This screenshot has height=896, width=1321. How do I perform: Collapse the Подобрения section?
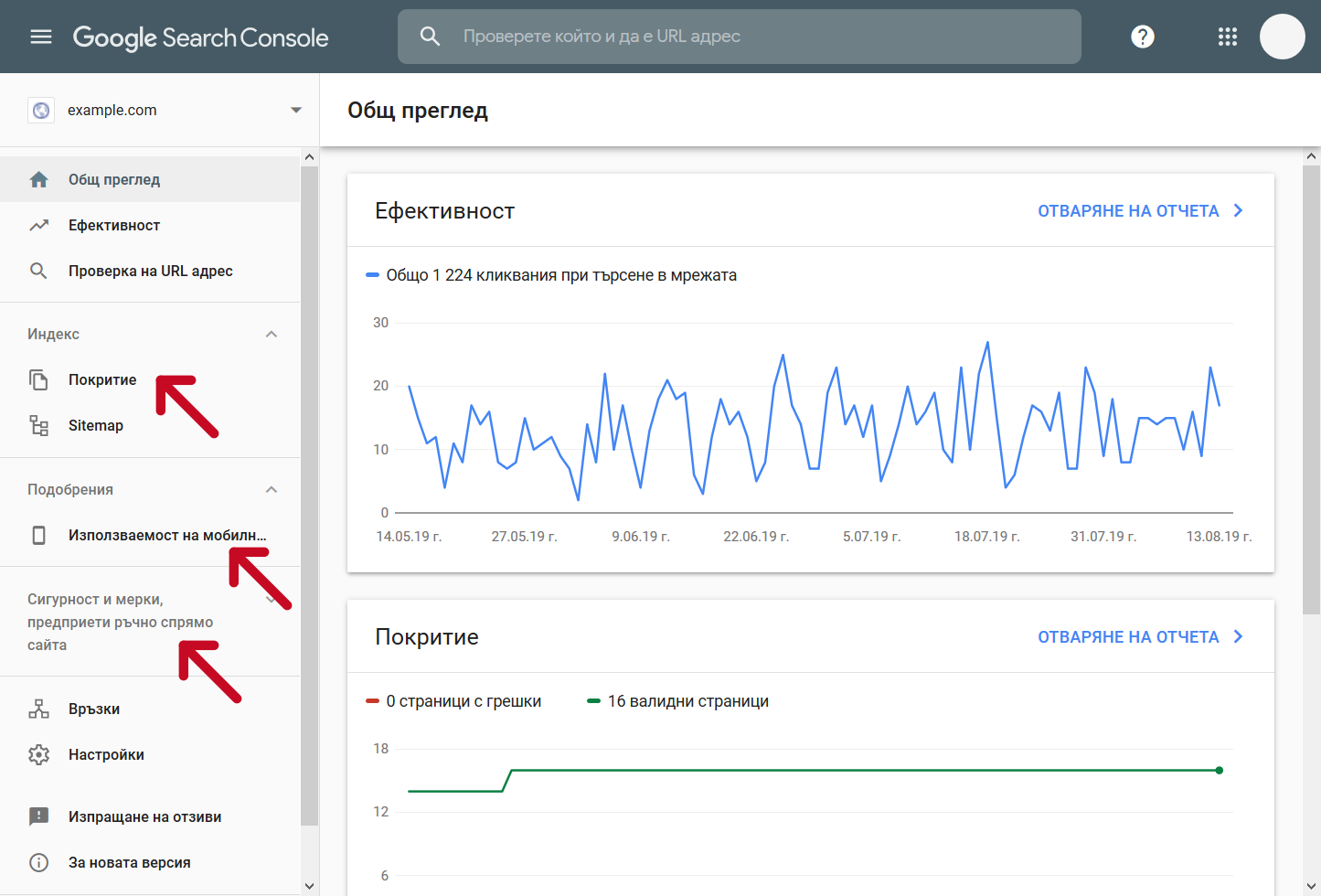(x=271, y=489)
